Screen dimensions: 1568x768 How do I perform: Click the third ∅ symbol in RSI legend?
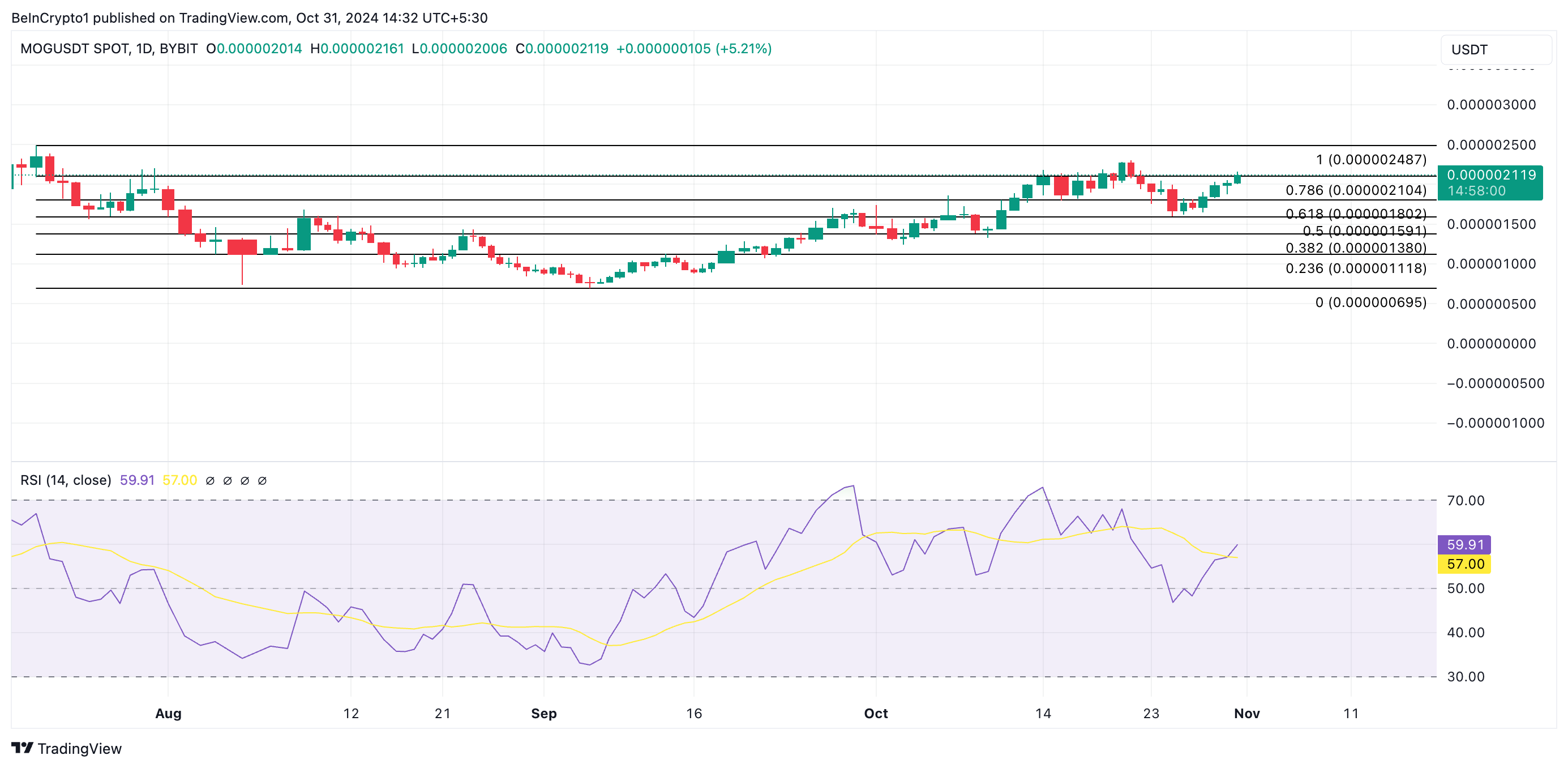[245, 480]
